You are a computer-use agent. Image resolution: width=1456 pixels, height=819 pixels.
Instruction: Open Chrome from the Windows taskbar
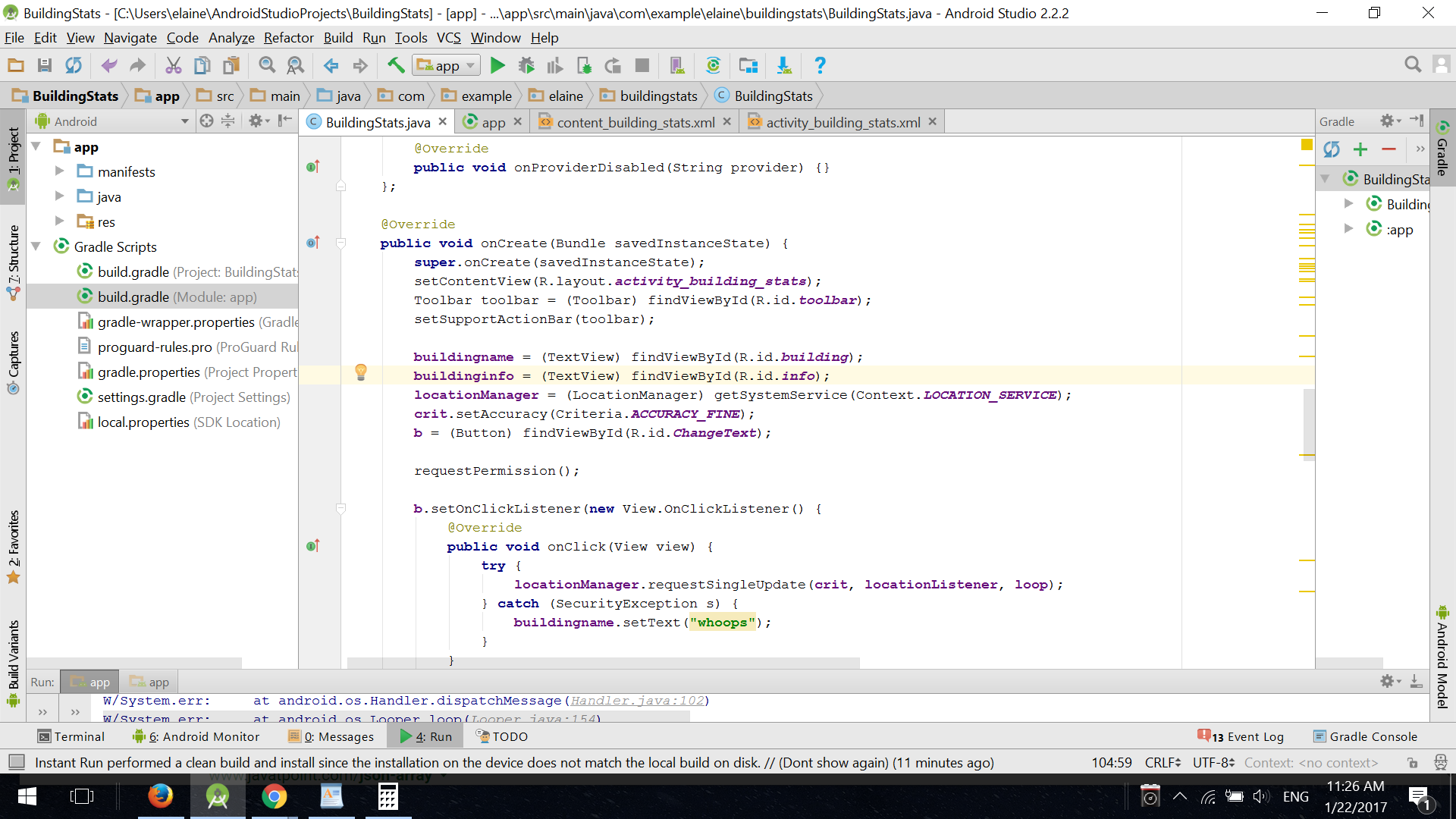(274, 796)
